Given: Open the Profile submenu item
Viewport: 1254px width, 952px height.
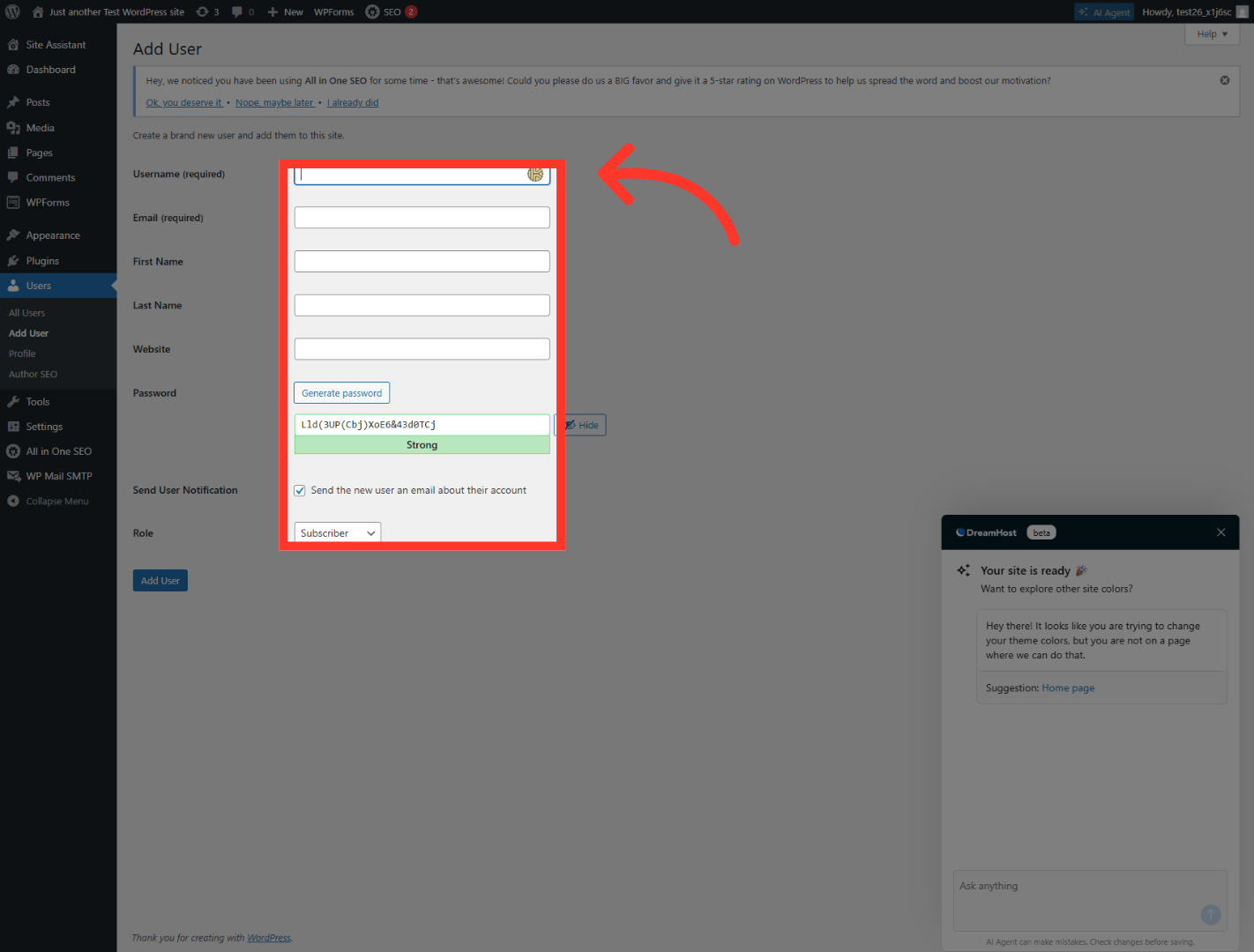Looking at the screenshot, I should (22, 353).
